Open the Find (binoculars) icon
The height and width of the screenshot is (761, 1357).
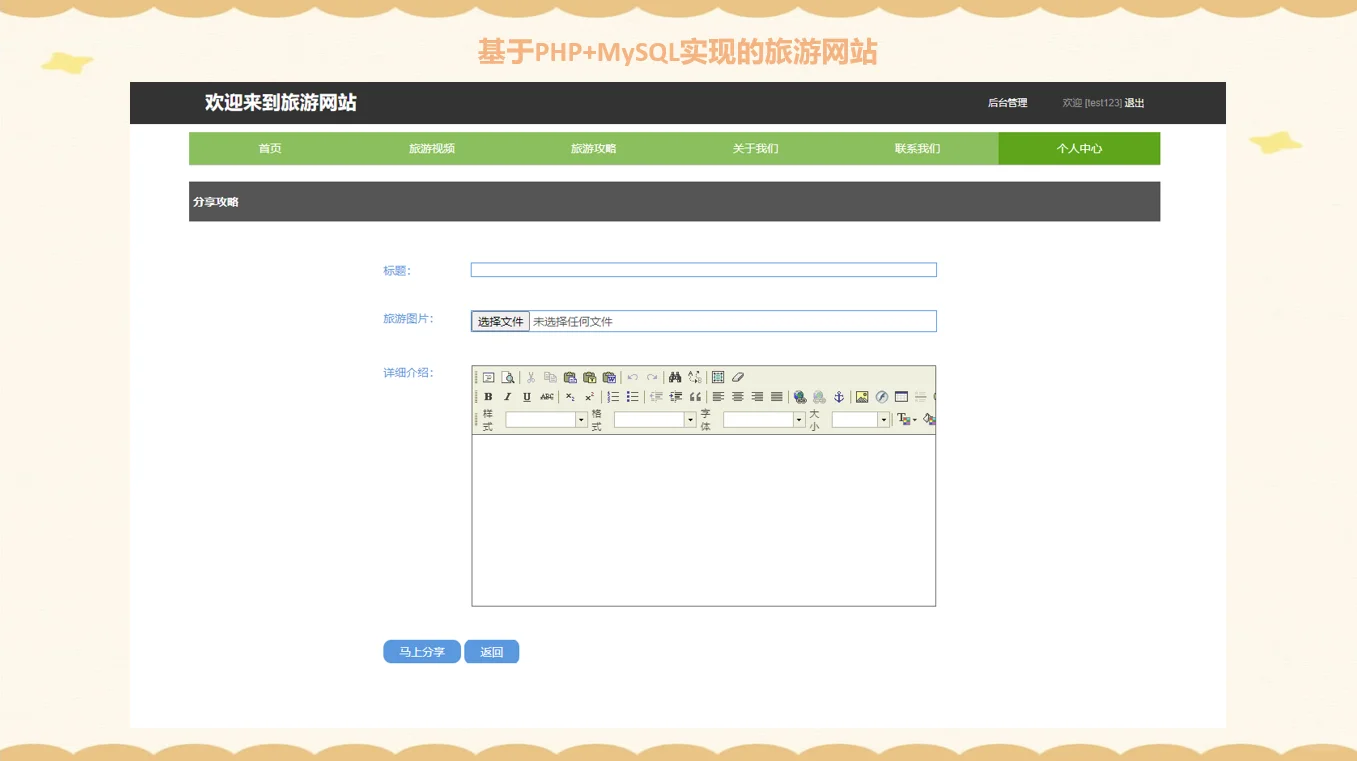(x=675, y=378)
